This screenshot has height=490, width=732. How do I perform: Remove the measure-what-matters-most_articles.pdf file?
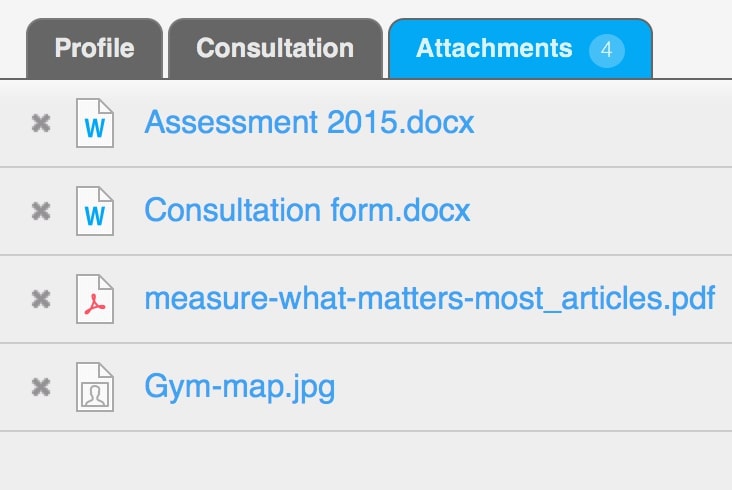tap(41, 299)
